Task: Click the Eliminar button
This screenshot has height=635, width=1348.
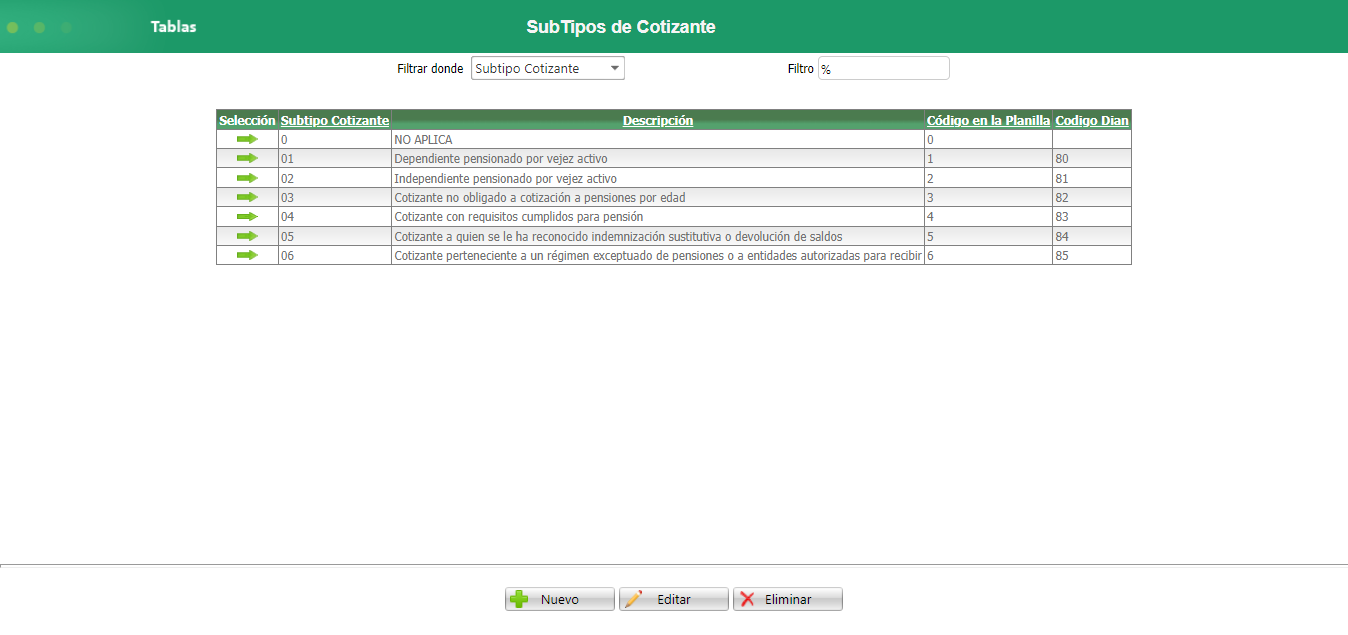Action: (x=788, y=599)
